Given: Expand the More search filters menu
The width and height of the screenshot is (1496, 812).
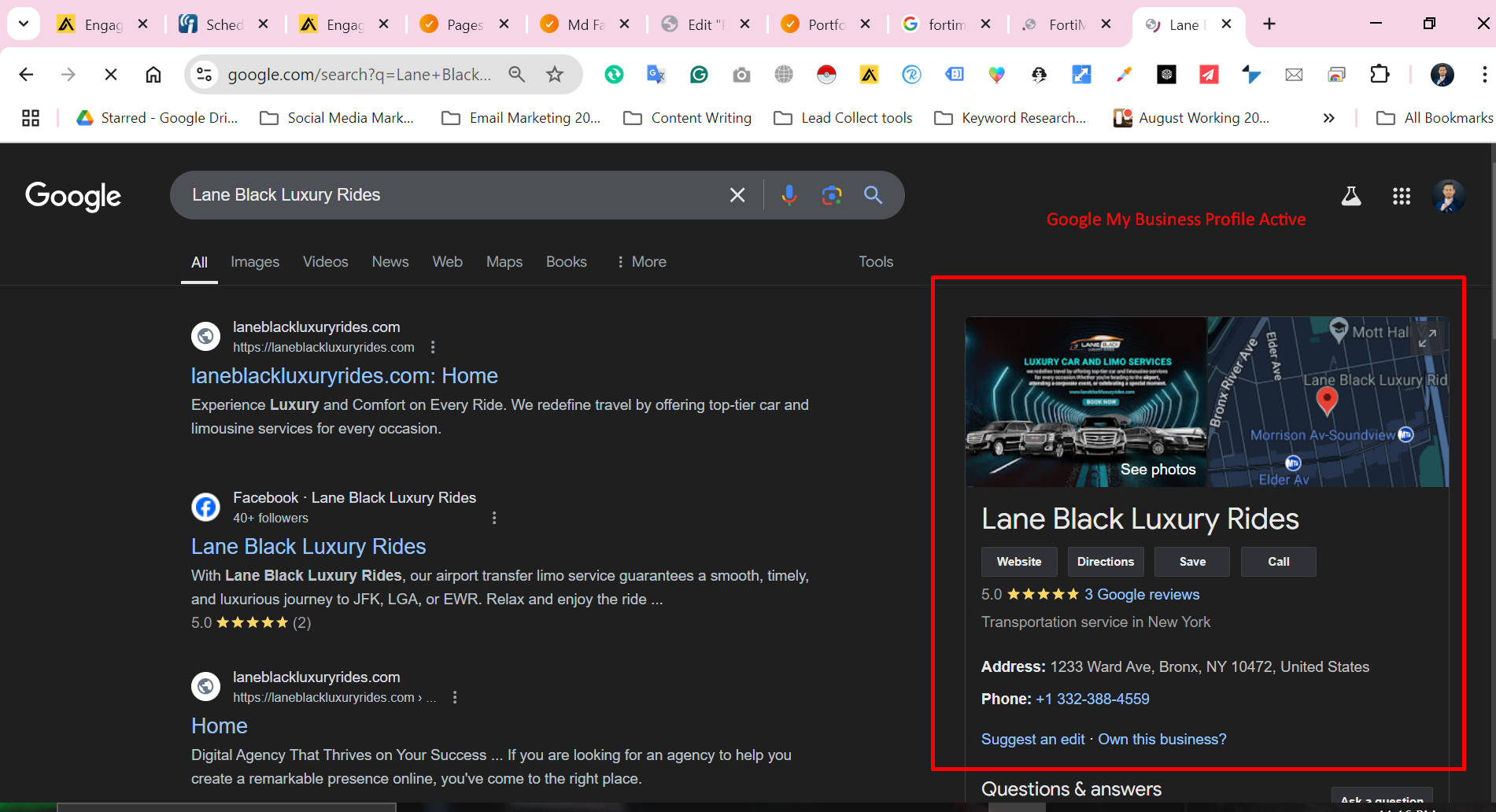Looking at the screenshot, I should (x=641, y=262).
